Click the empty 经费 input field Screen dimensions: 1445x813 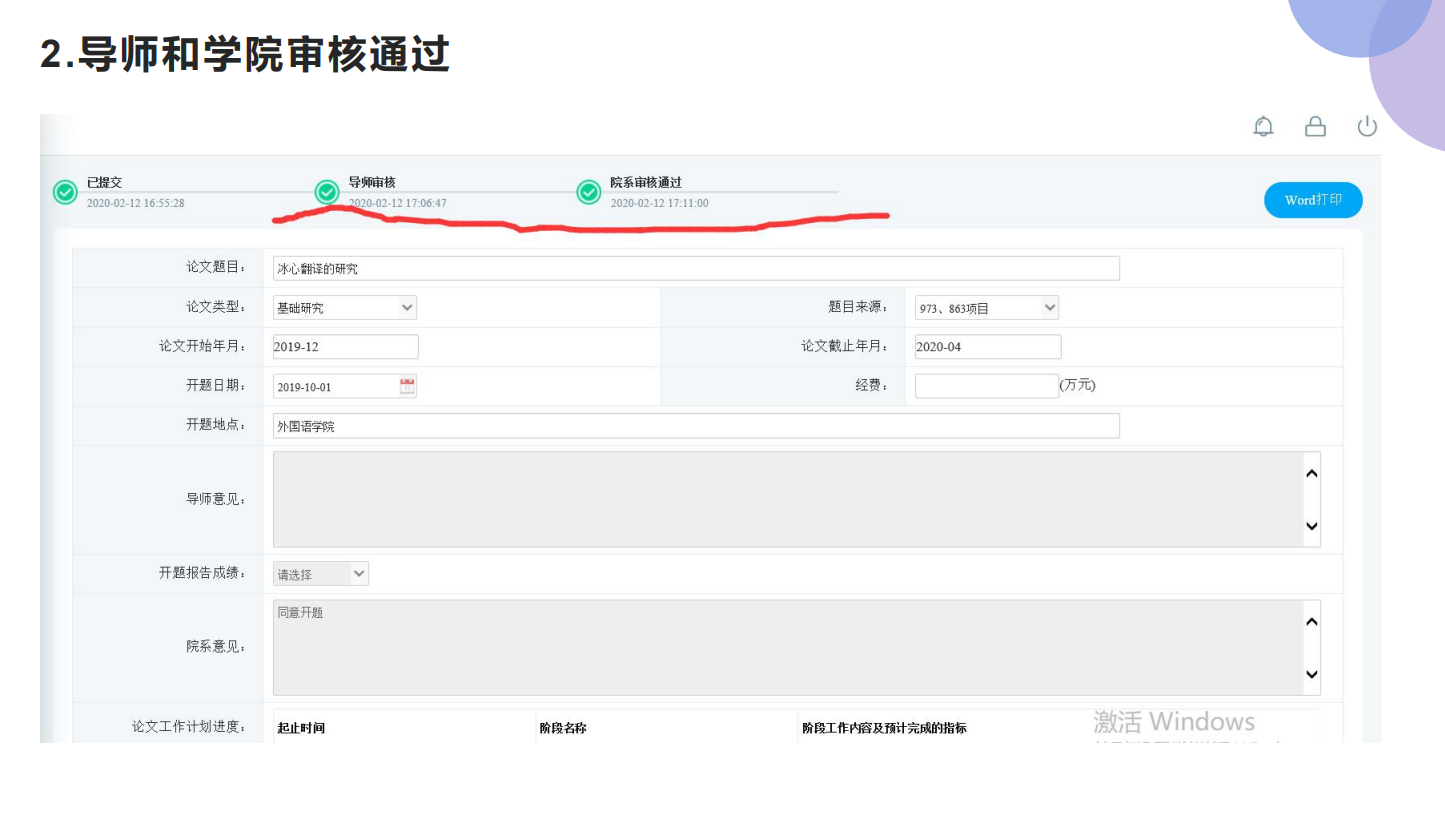(986, 386)
